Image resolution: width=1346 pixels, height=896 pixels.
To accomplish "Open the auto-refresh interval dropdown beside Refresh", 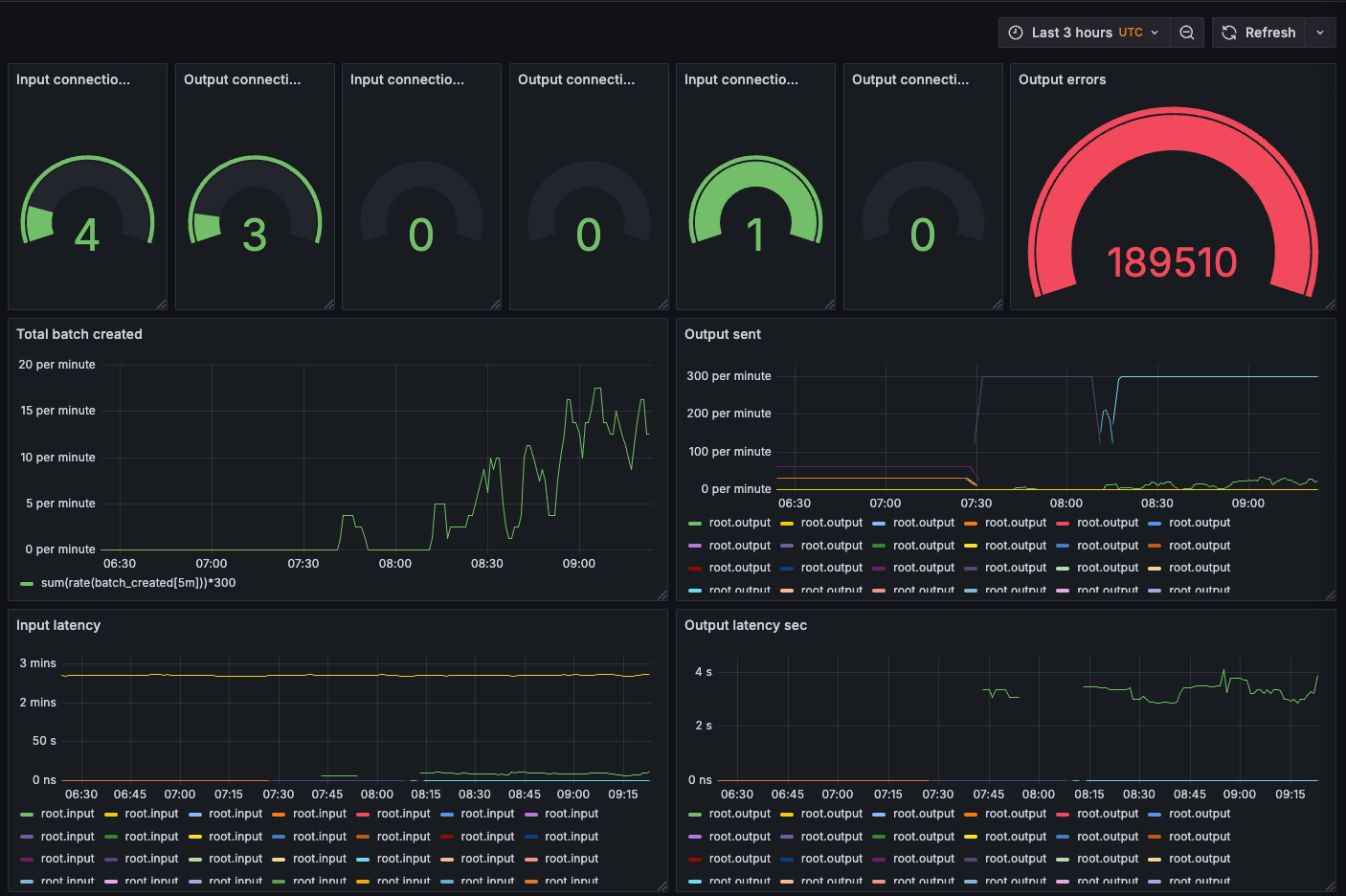I will coord(1320,32).
